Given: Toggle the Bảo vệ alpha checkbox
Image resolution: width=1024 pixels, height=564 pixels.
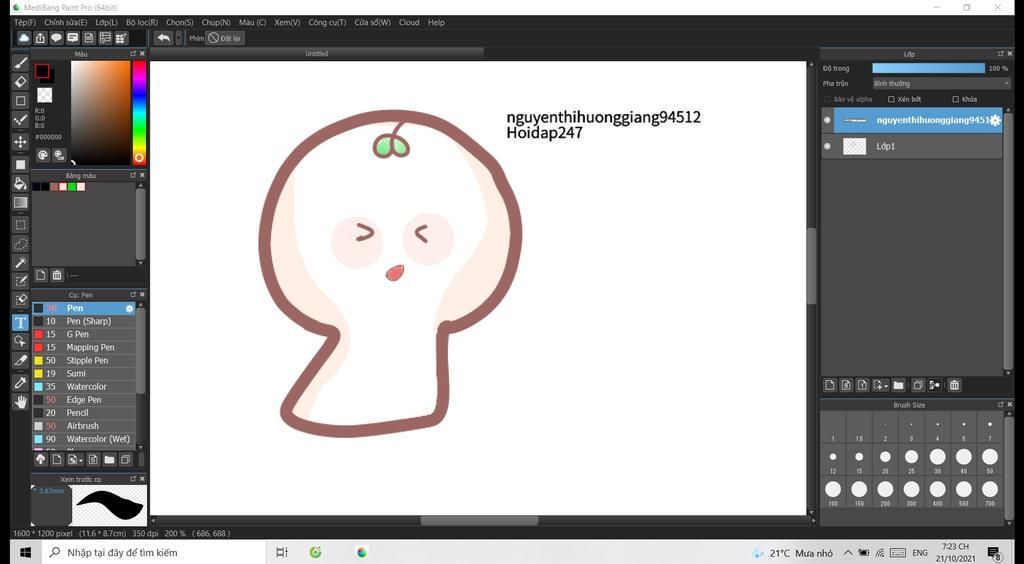Looking at the screenshot, I should 827,99.
